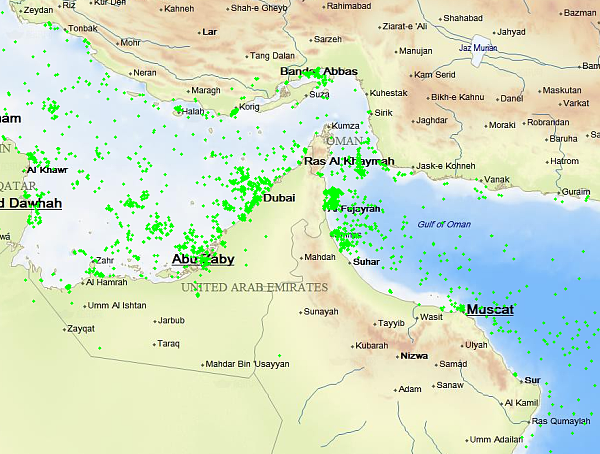Click the Mahdar Bin 'Usayyan label

pos(247,364)
